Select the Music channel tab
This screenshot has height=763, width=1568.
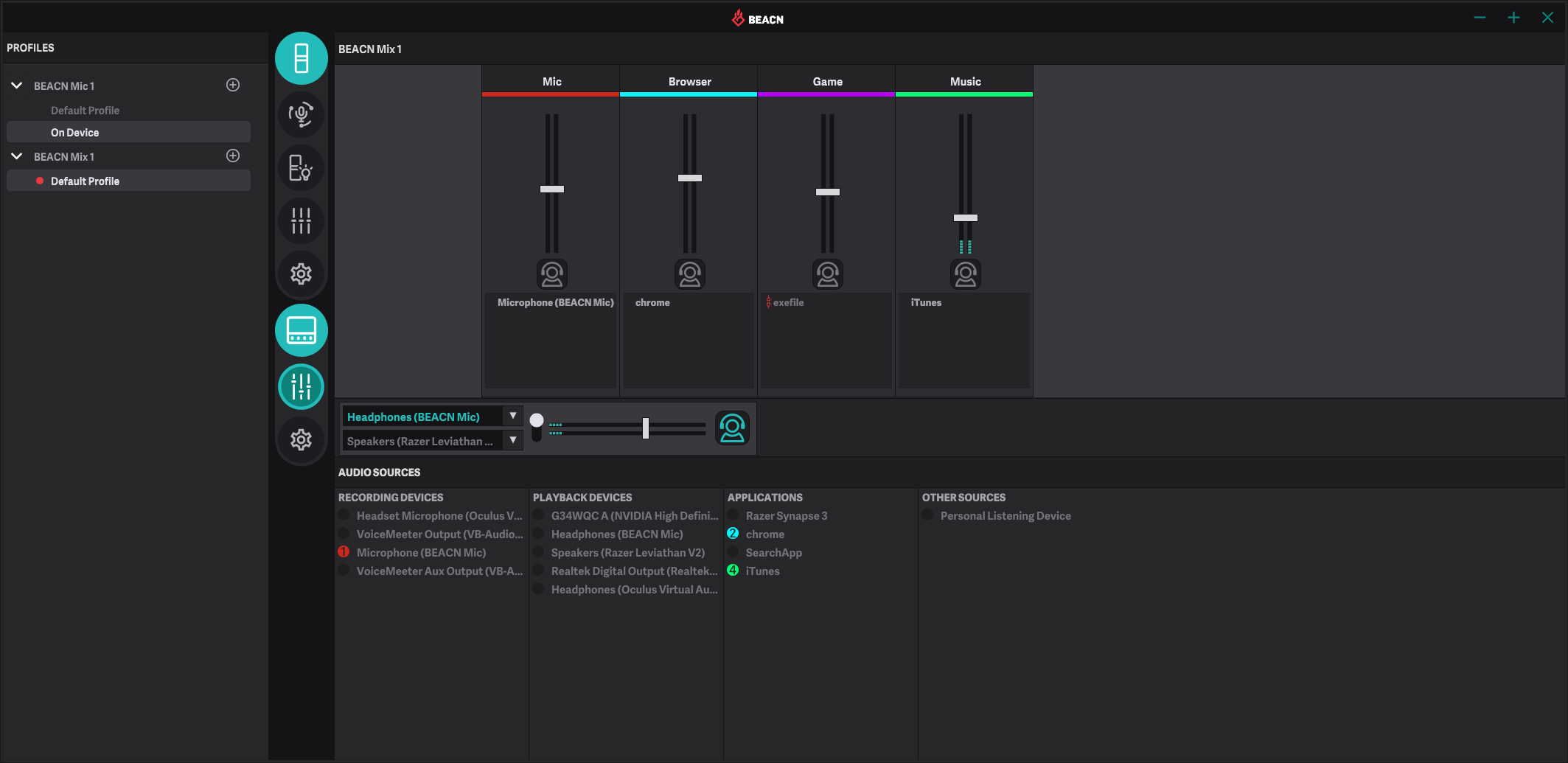point(965,82)
